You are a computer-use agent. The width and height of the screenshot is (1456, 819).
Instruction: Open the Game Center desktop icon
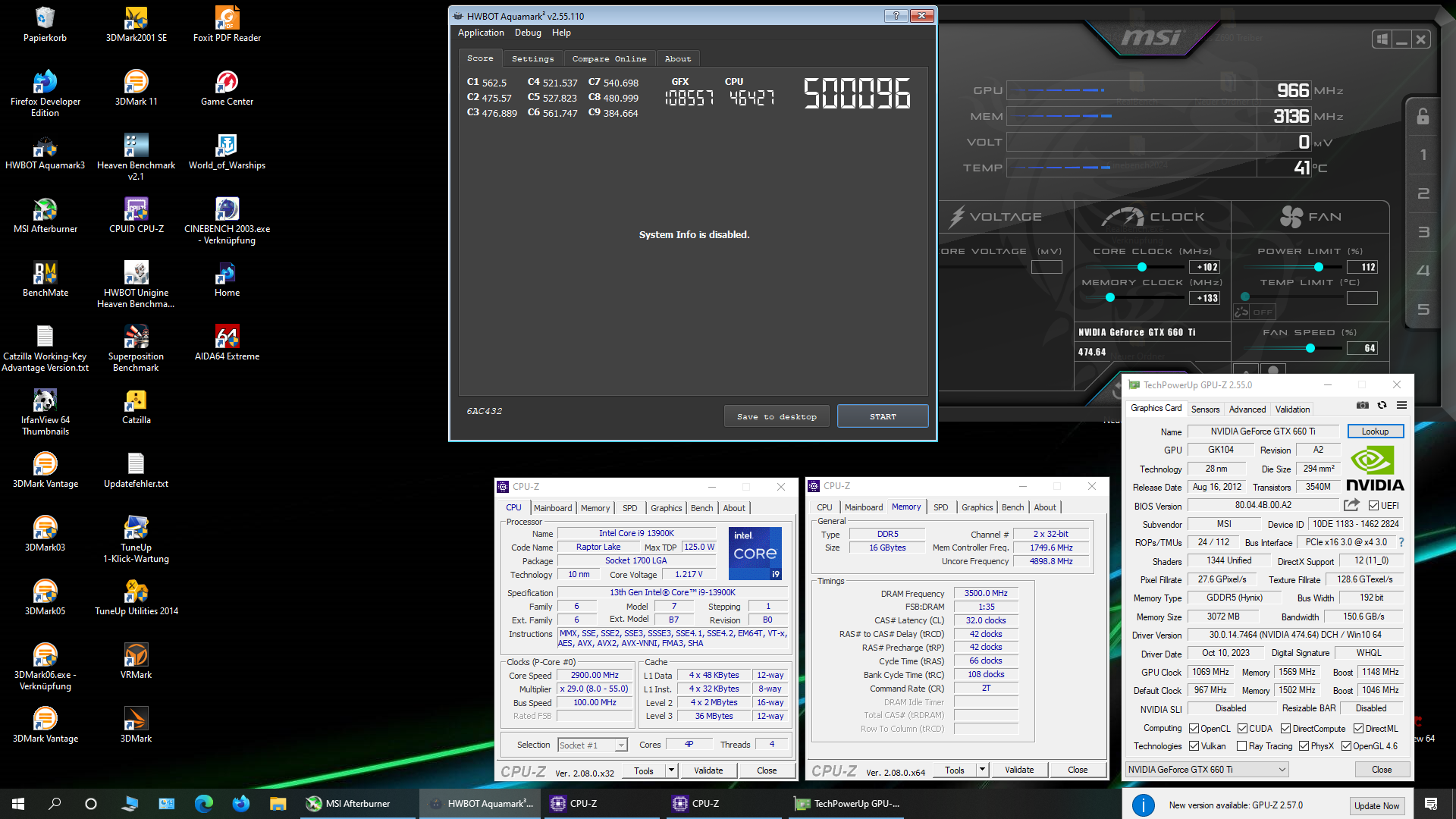coord(227,88)
